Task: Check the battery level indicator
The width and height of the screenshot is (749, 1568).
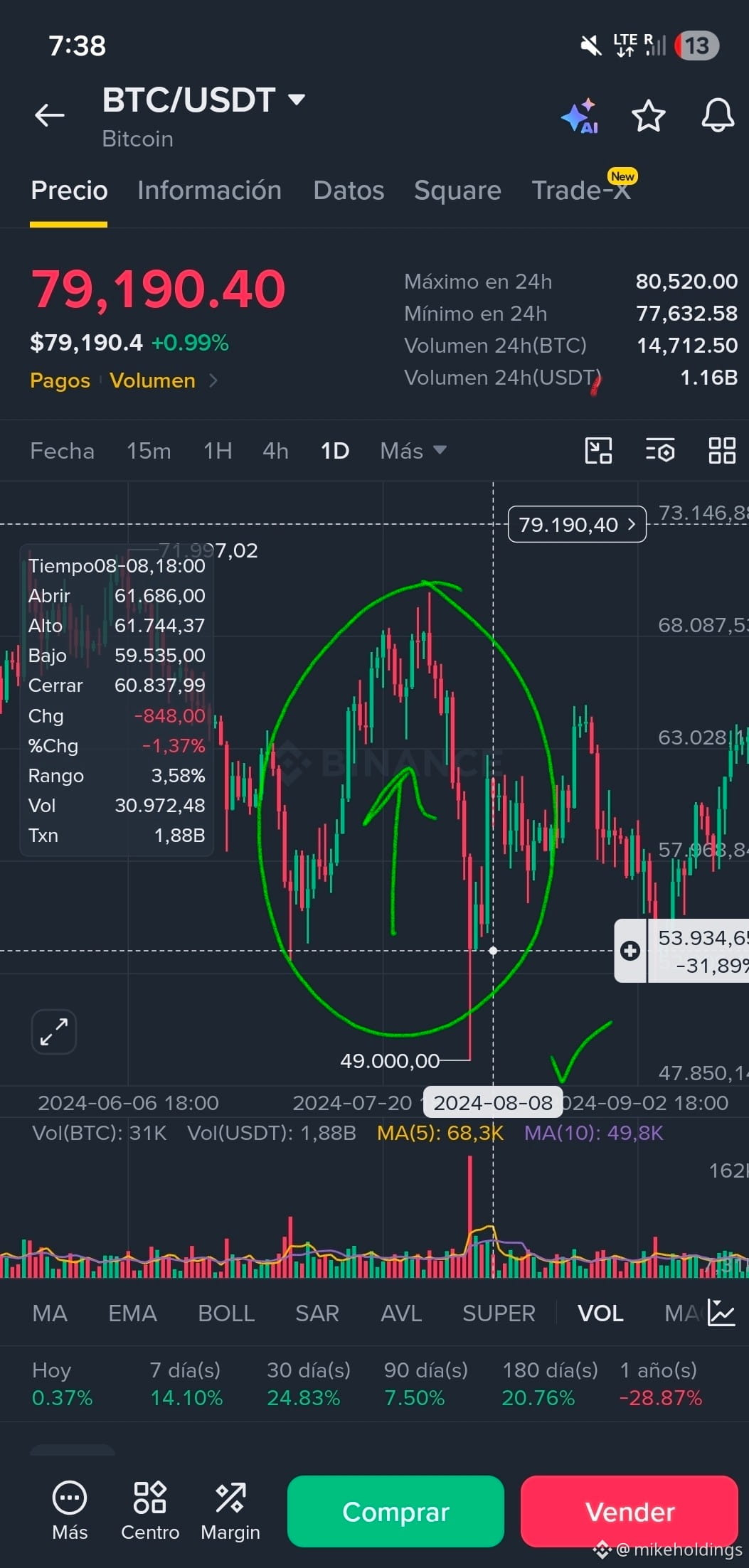Action: (x=696, y=46)
